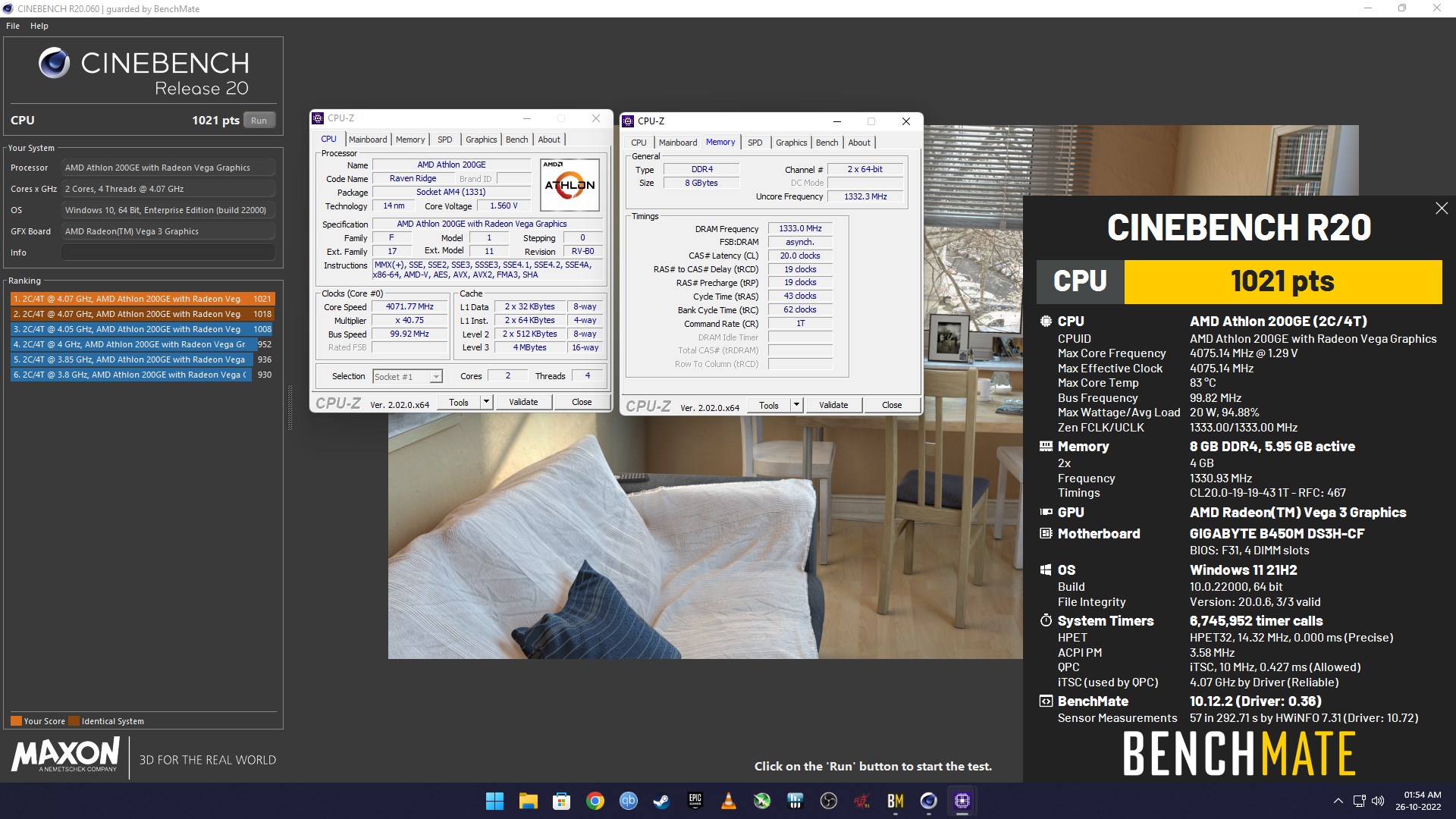This screenshot has width=1456, height=819.
Task: Minimize the left CPU-Z window
Action: [526, 118]
